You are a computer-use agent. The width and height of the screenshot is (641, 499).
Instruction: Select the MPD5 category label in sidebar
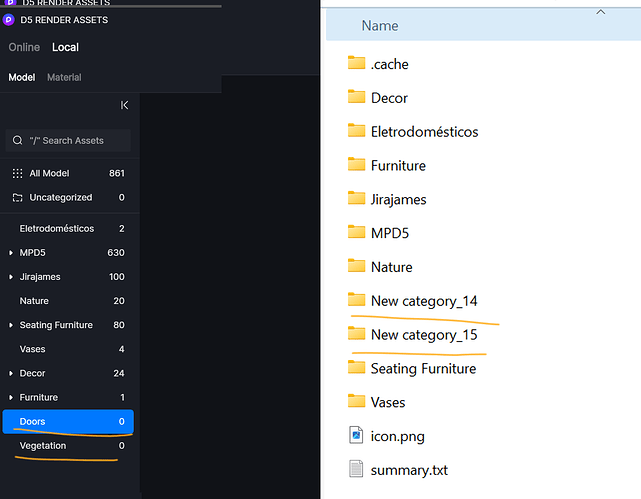33,253
